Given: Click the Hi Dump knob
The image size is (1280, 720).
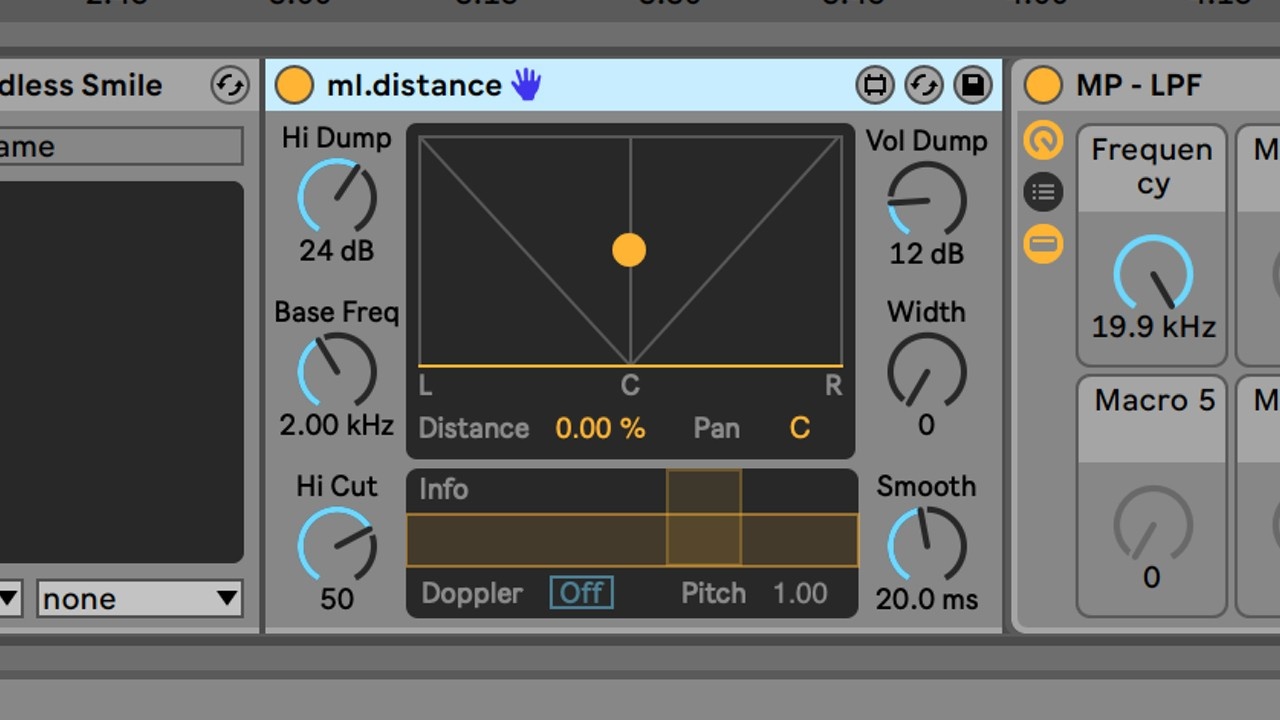Looking at the screenshot, I should click(337, 196).
